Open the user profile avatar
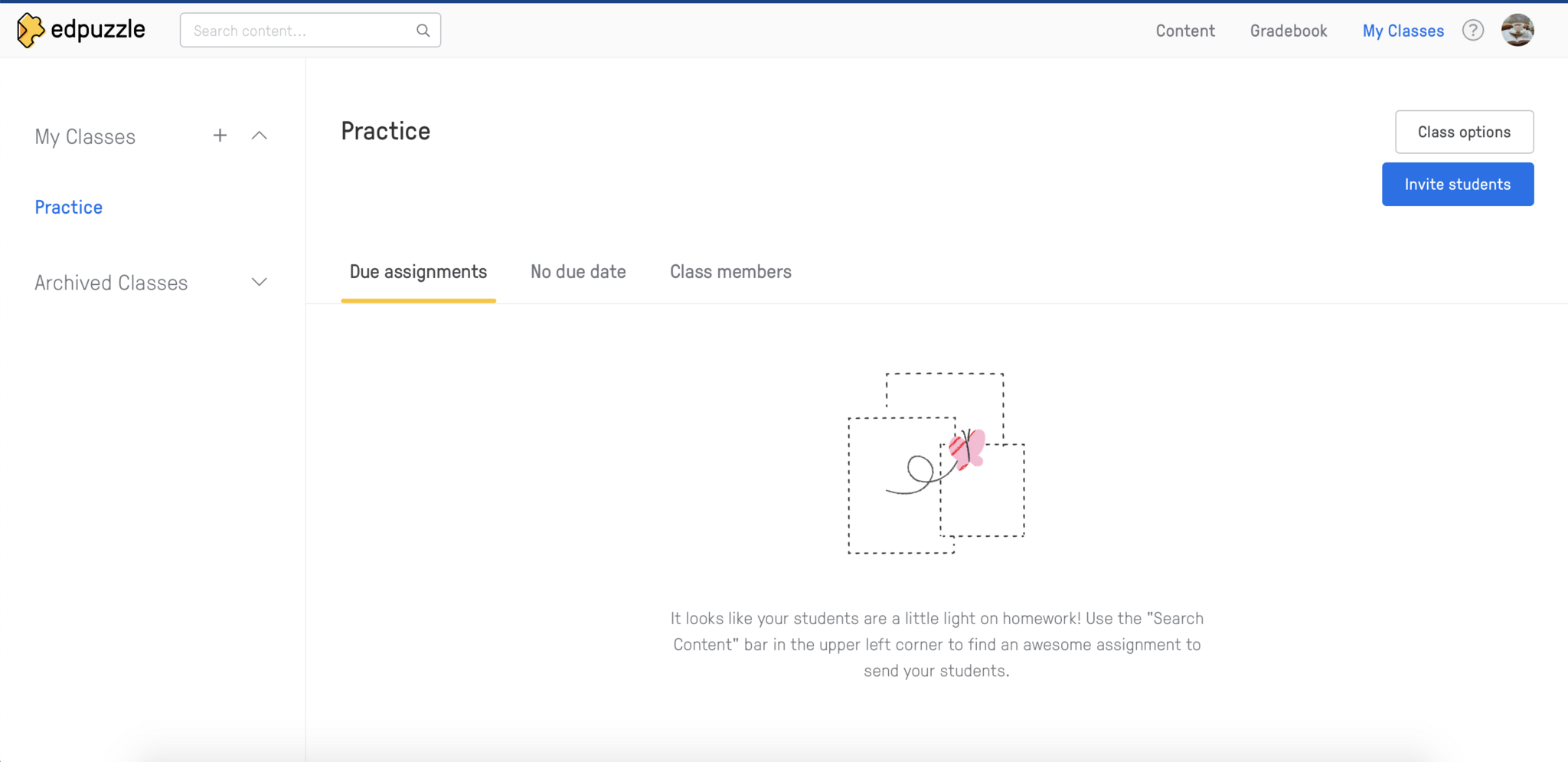 tap(1517, 31)
